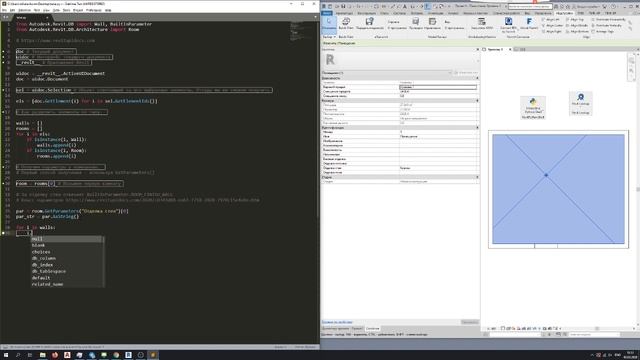Click Distribute Vertically in the ribbon
The image size is (640, 360).
click(x=607, y=25)
